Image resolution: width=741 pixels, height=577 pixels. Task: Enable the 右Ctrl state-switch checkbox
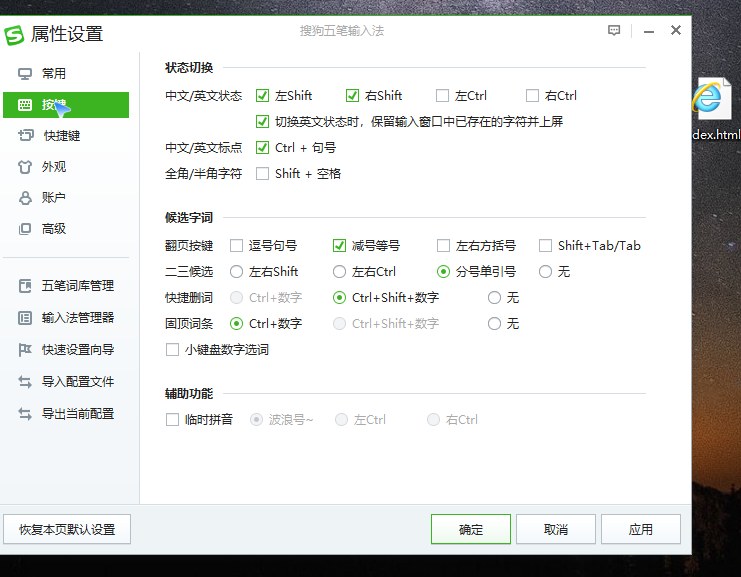[532, 95]
